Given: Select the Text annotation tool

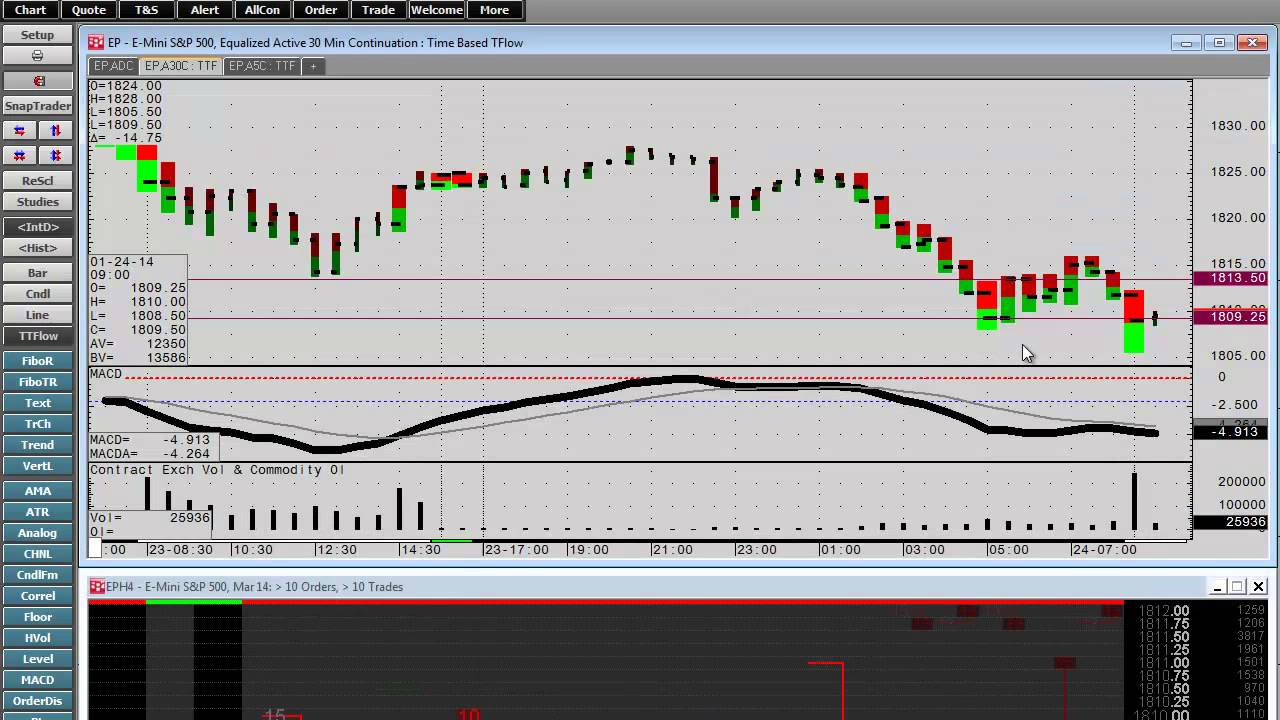Looking at the screenshot, I should (x=38, y=403).
